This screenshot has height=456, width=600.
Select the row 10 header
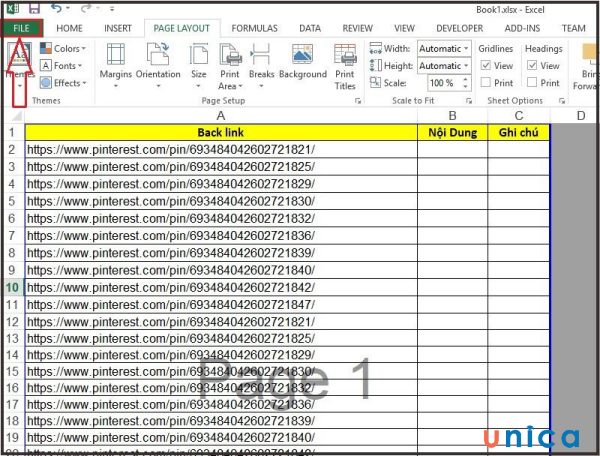(13, 287)
